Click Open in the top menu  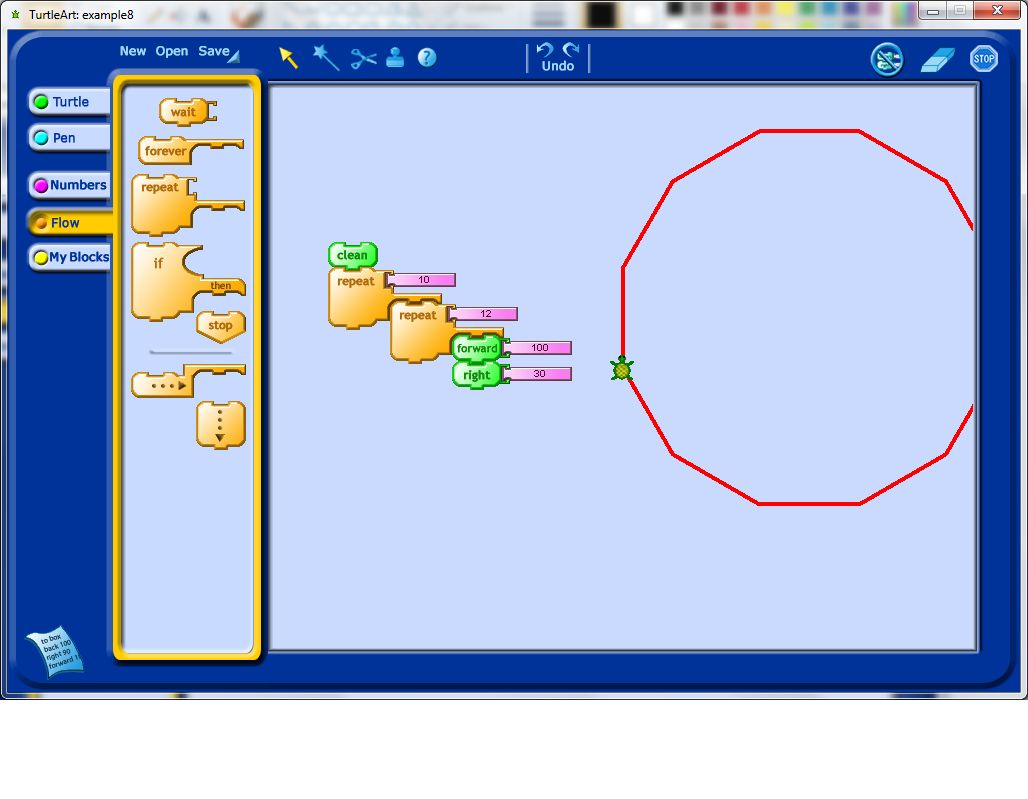(172, 51)
